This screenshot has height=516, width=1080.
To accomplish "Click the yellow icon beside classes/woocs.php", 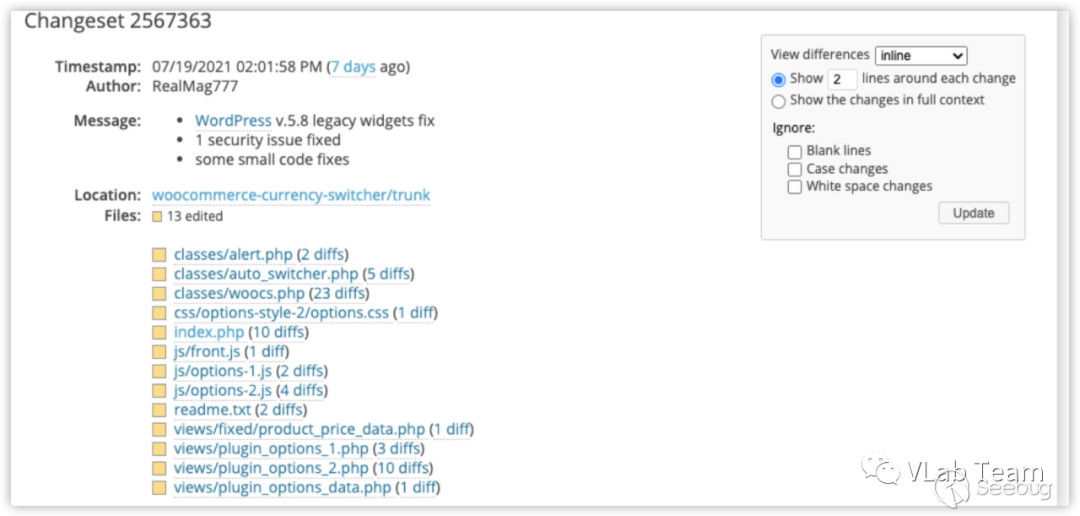I will coord(158,294).
